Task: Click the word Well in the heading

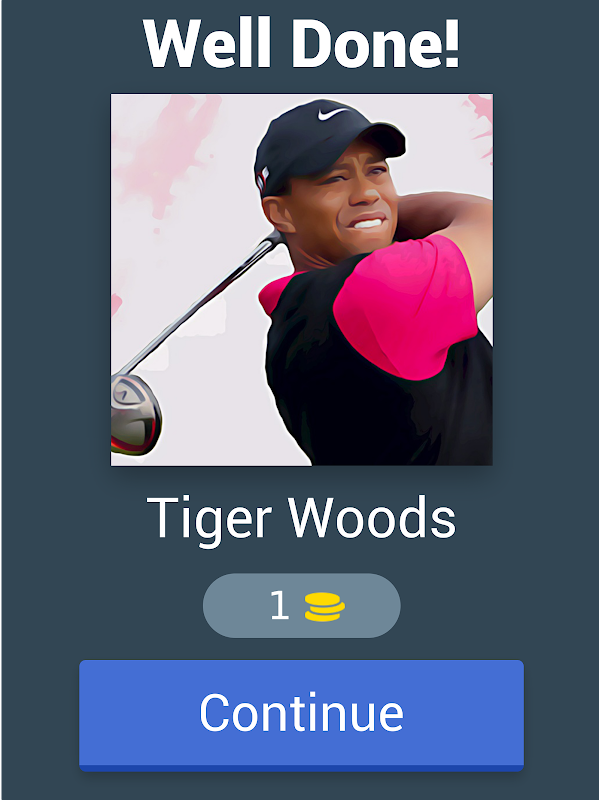Action: 207,43
